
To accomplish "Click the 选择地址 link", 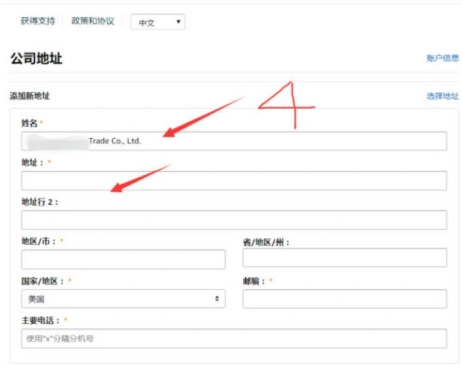I will pyautogui.click(x=443, y=96).
